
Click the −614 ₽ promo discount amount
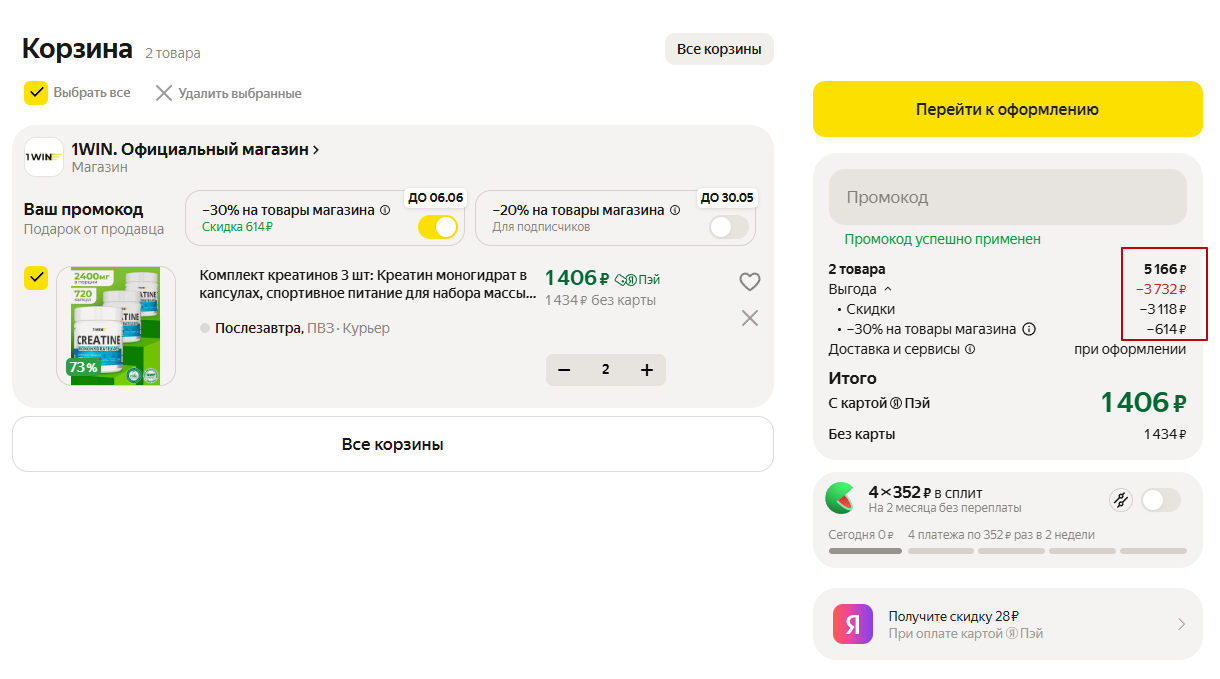1166,329
